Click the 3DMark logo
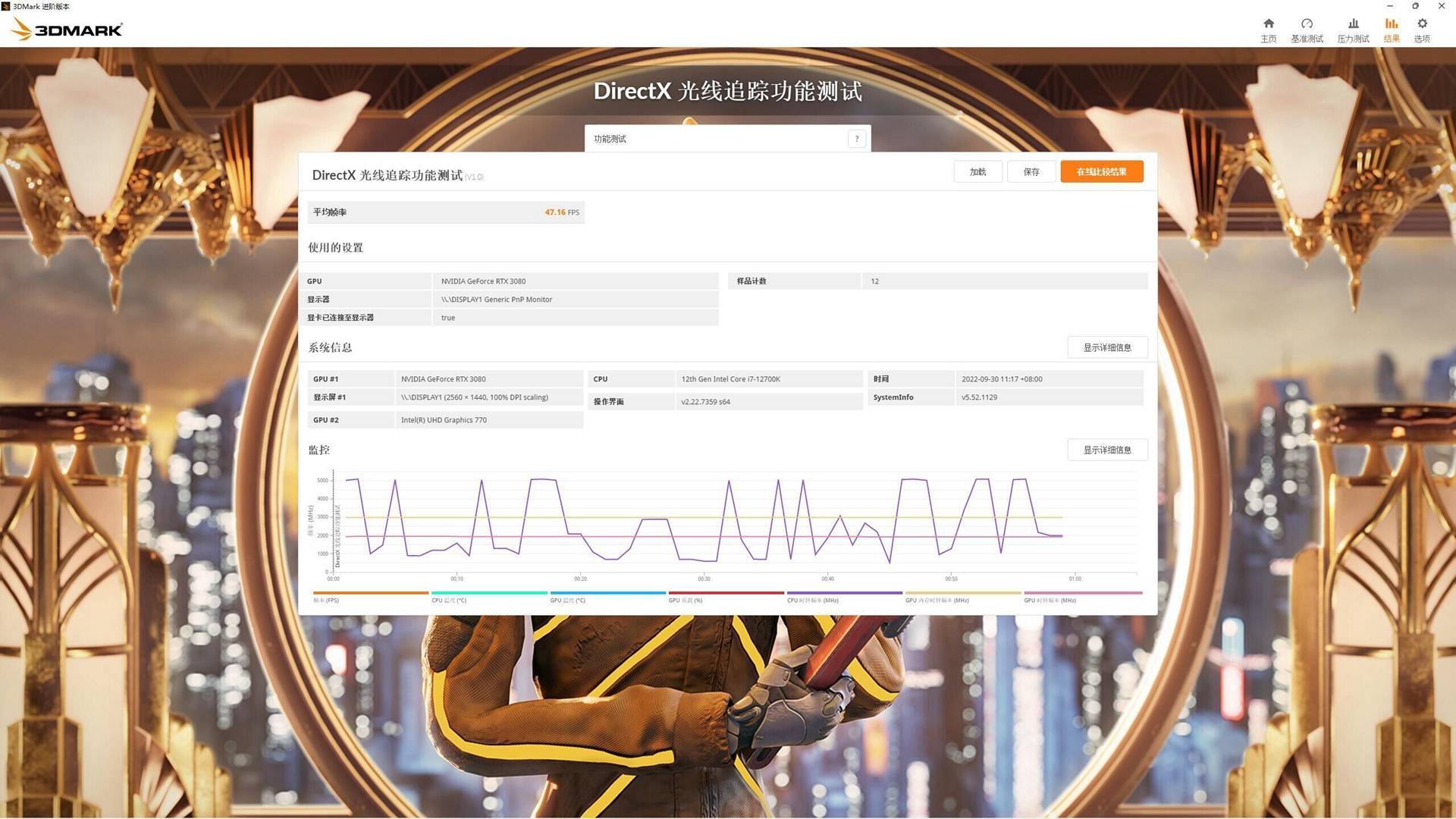 [67, 30]
